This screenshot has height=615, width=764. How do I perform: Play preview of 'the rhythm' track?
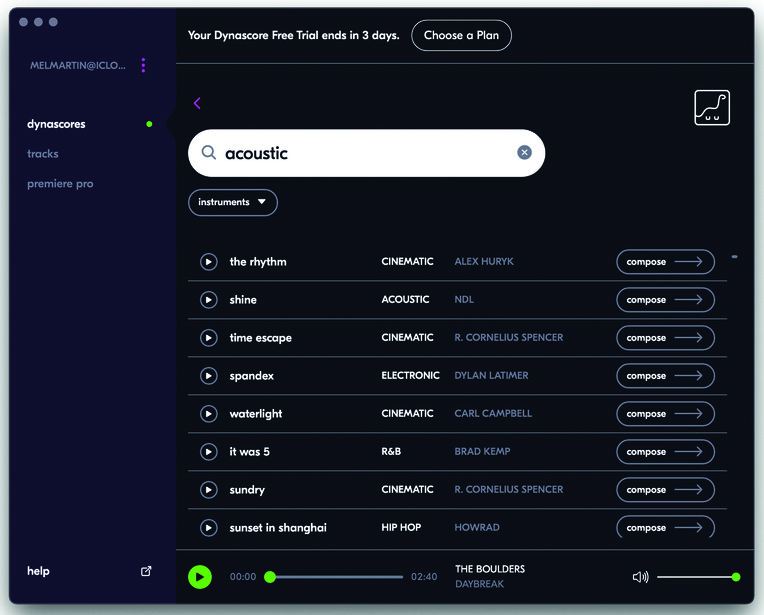click(209, 262)
